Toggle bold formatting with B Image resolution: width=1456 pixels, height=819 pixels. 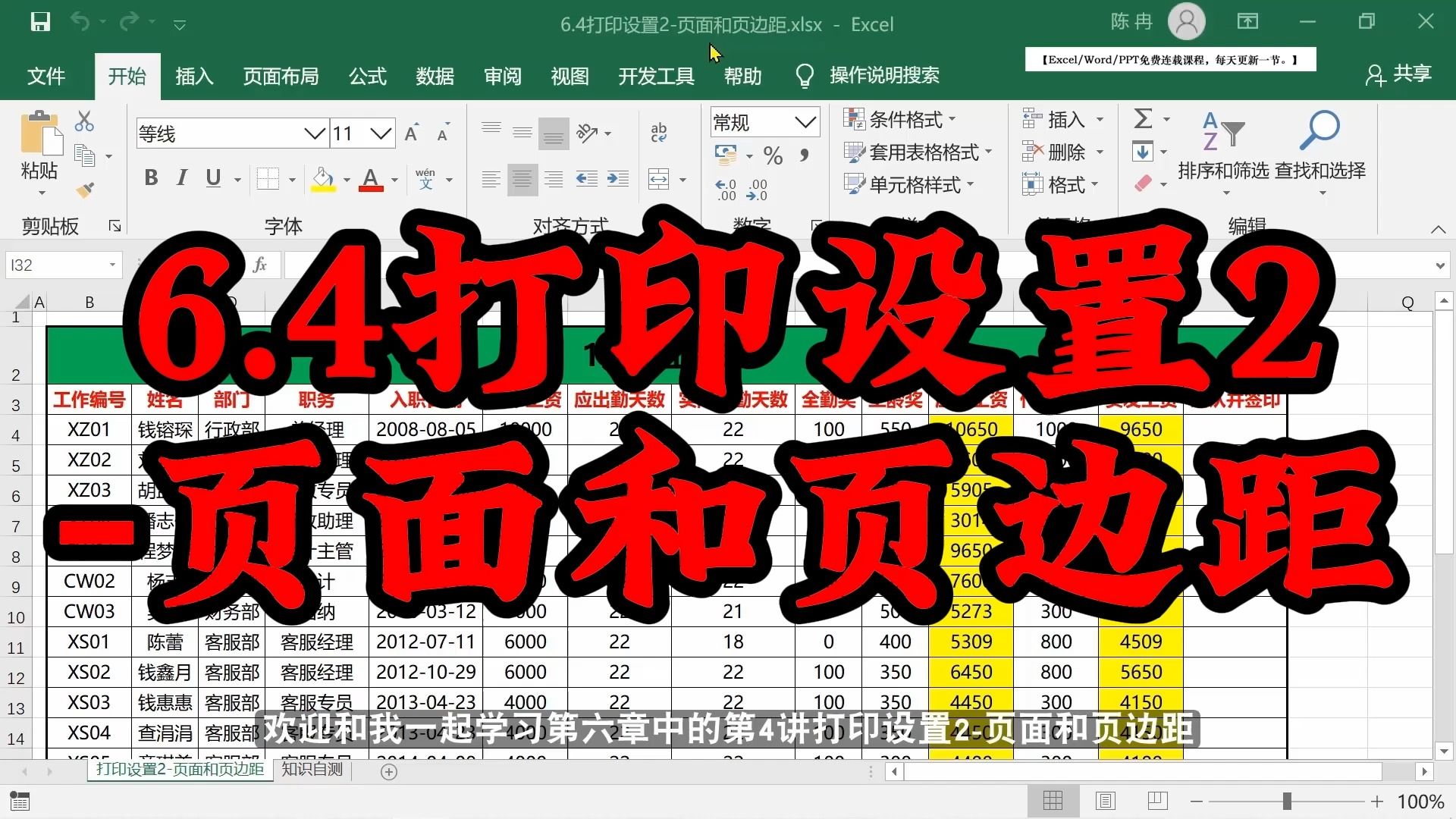tap(150, 178)
